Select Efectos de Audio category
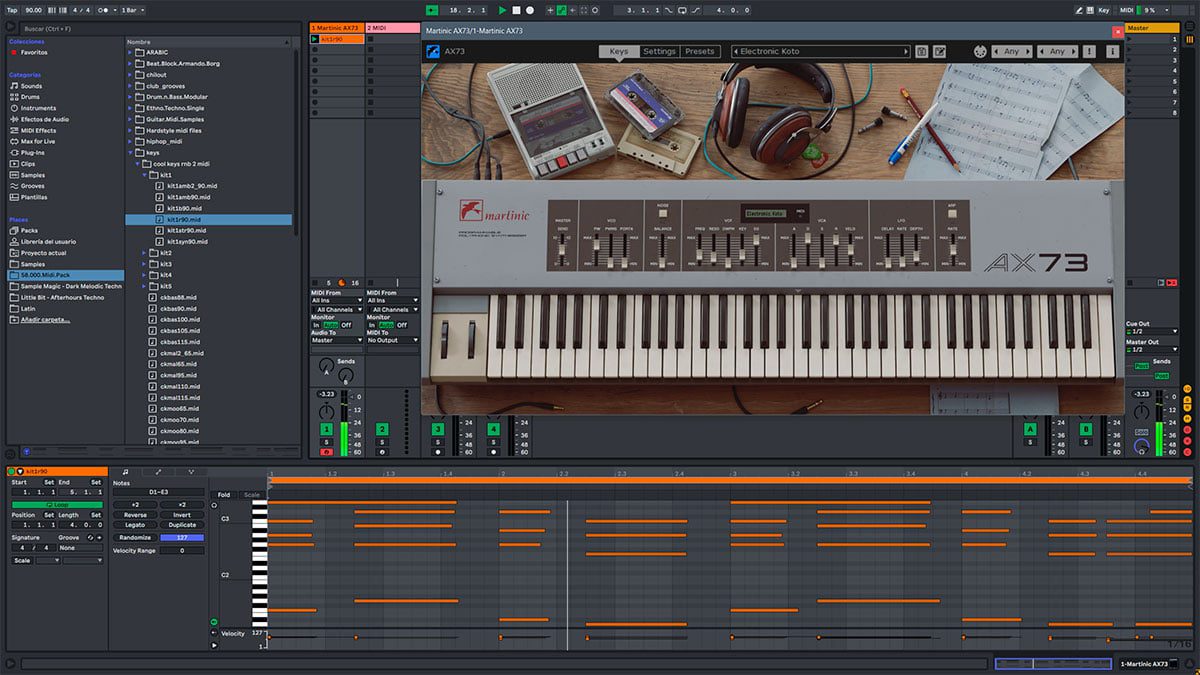The width and height of the screenshot is (1200, 675). (44, 119)
